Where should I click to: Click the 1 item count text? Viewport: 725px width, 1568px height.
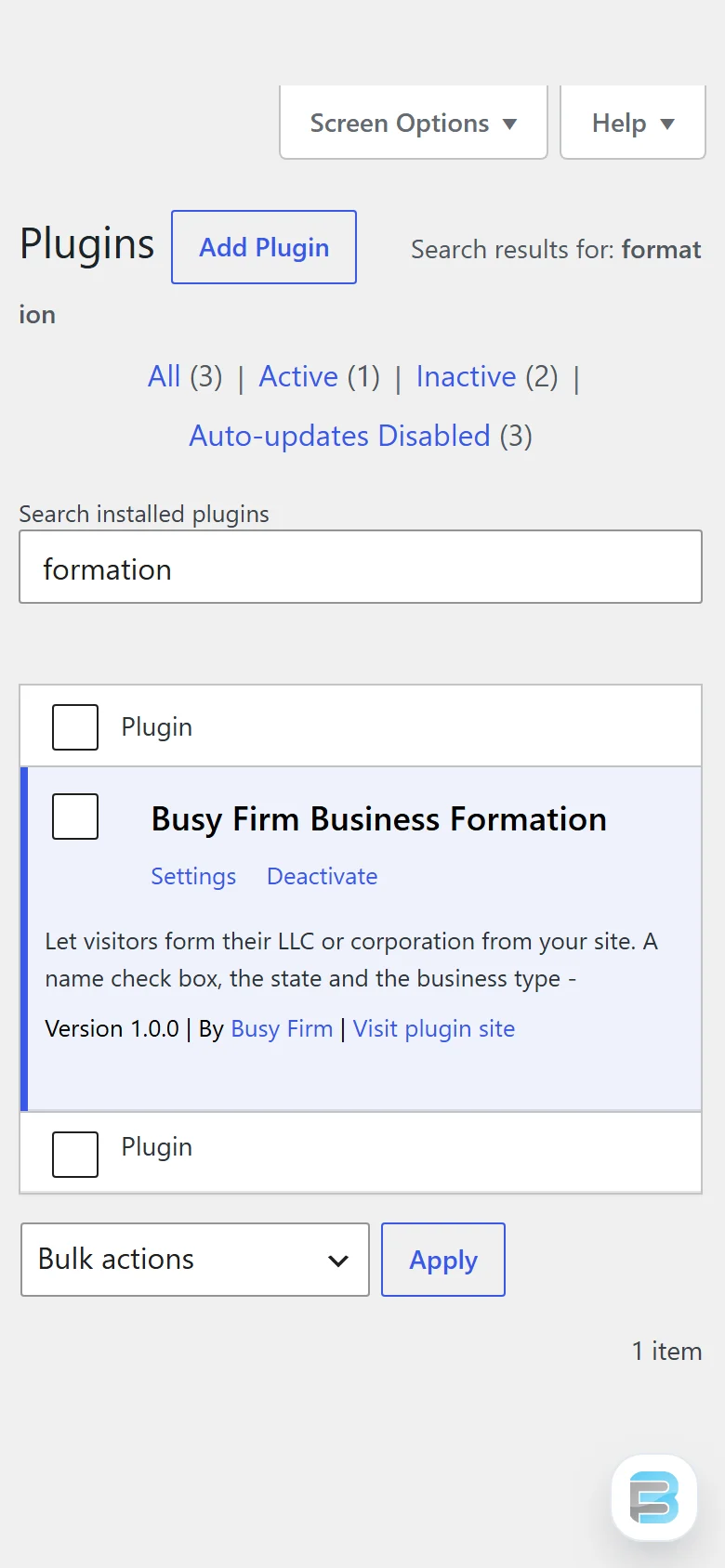coord(666,1351)
